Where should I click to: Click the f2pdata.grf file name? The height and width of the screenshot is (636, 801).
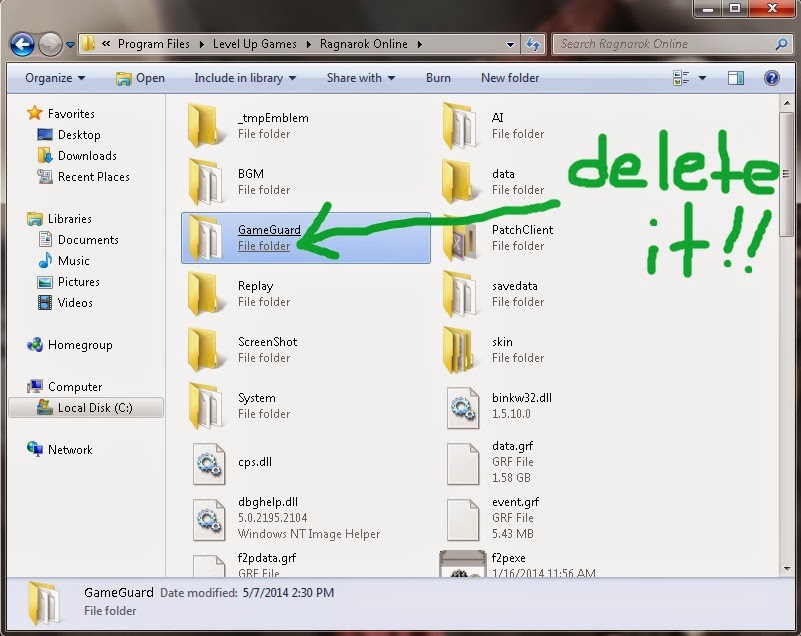click(x=267, y=558)
